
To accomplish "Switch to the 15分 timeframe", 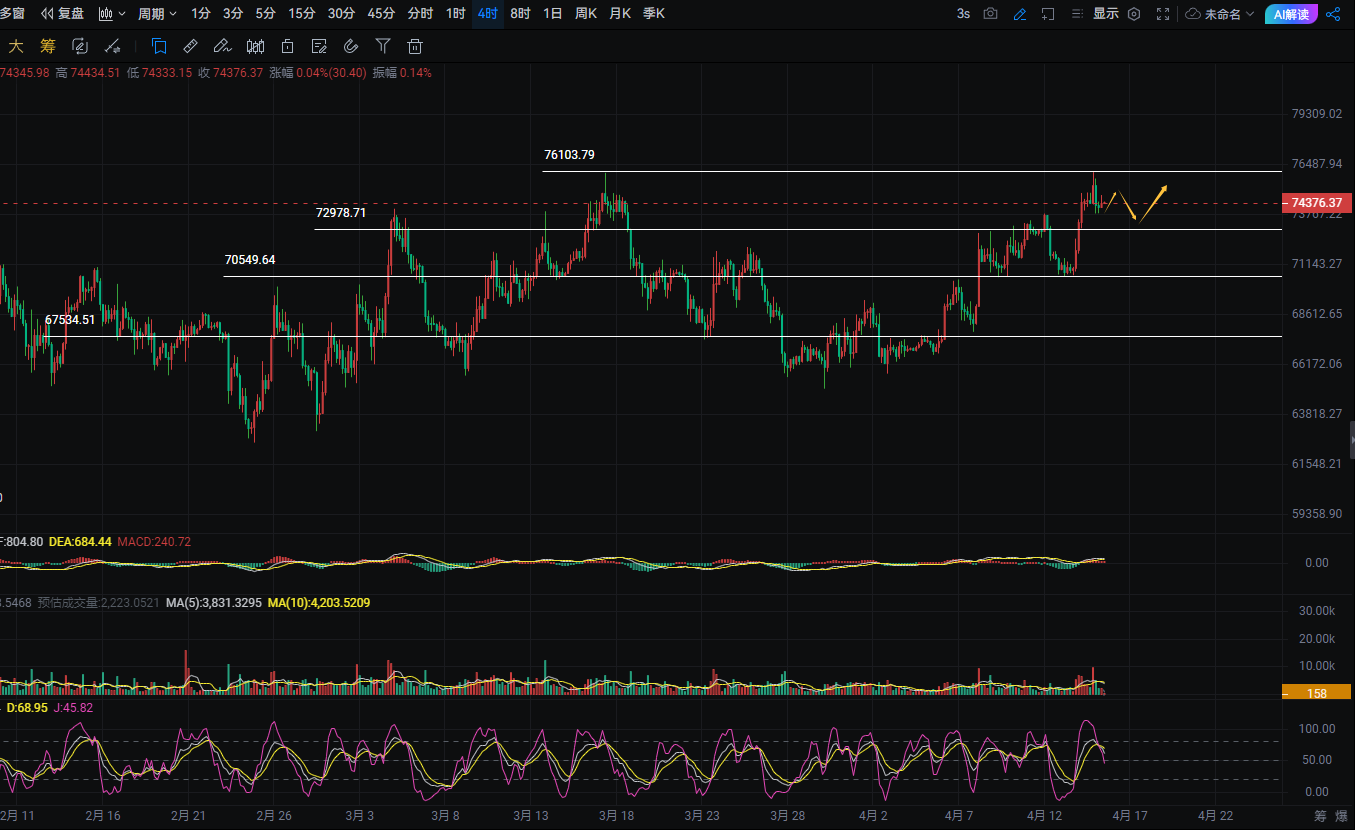I will (x=301, y=14).
